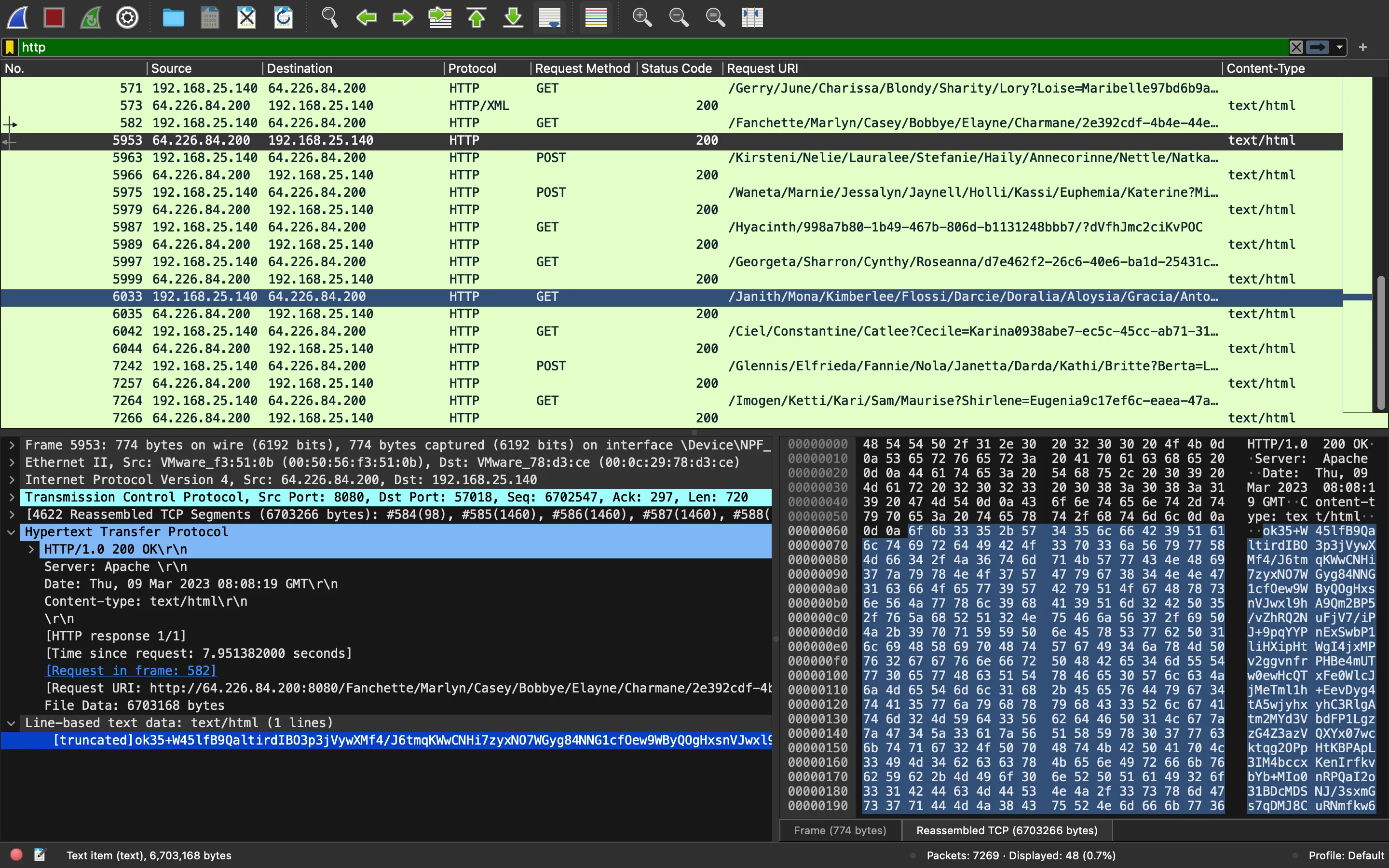The image size is (1389, 868).
Task: Open recent display filter dropdown
Action: 1340,47
